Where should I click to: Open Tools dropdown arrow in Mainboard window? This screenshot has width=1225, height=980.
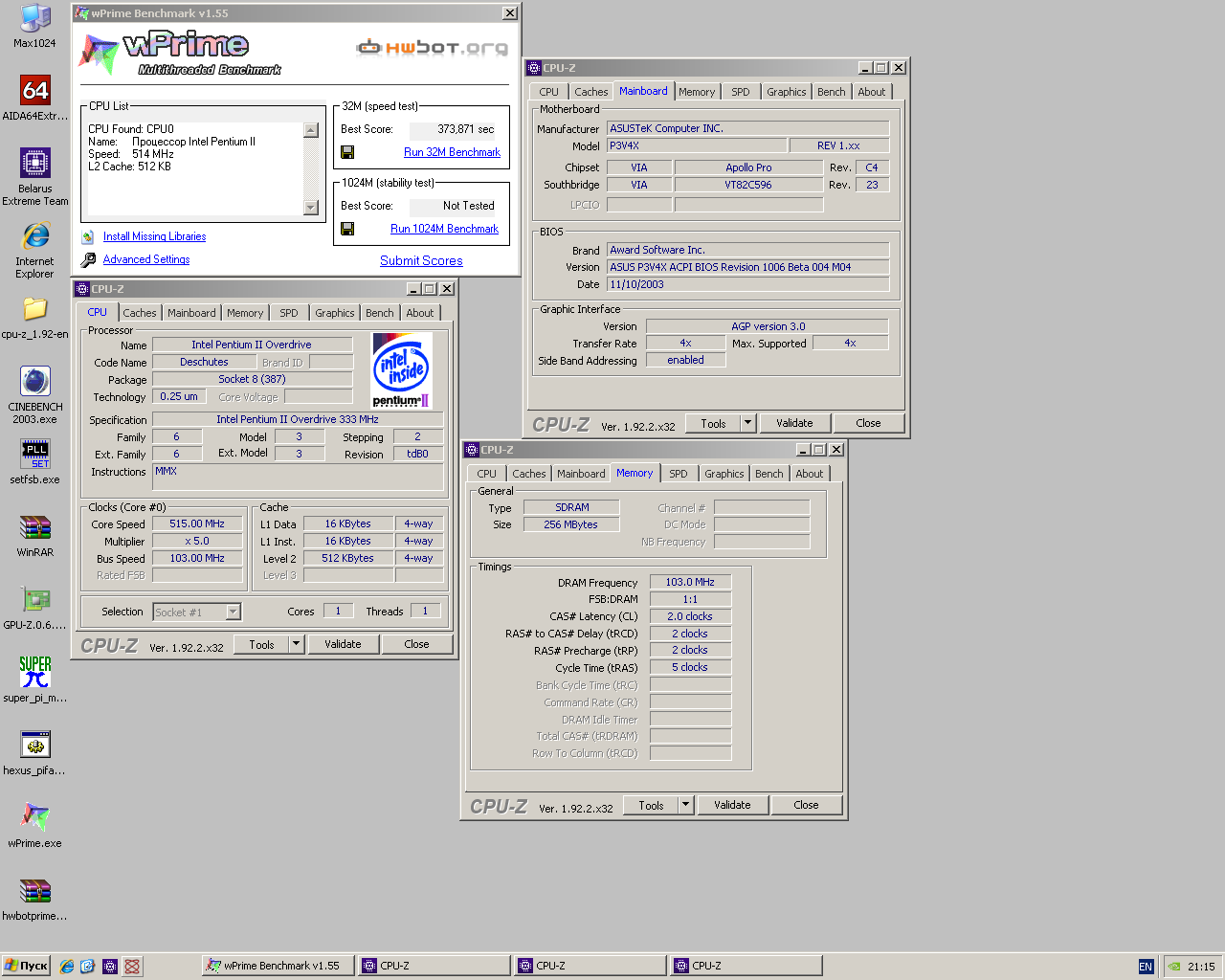(748, 423)
